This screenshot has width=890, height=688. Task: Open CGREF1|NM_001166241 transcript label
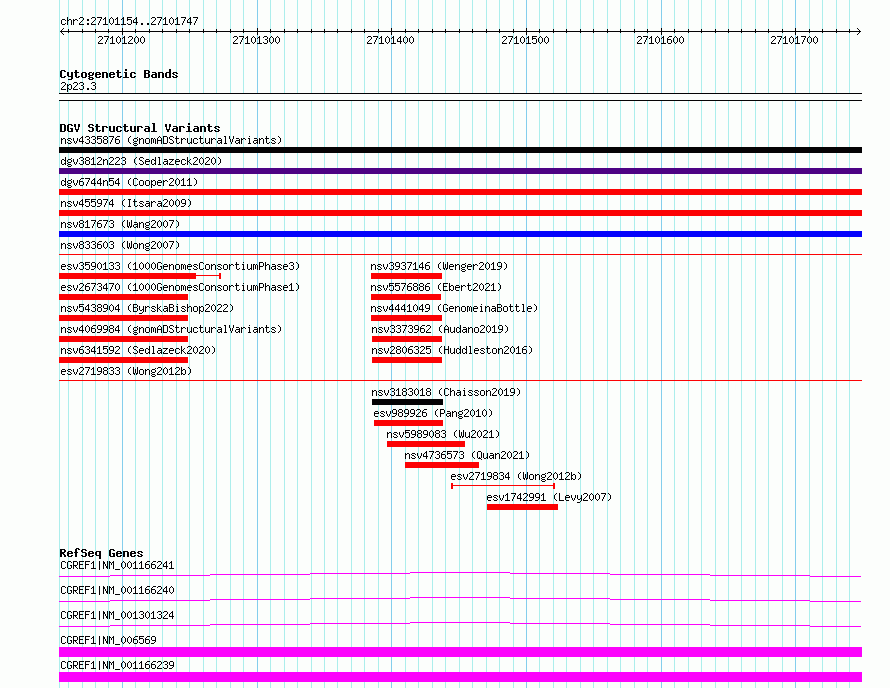point(117,565)
